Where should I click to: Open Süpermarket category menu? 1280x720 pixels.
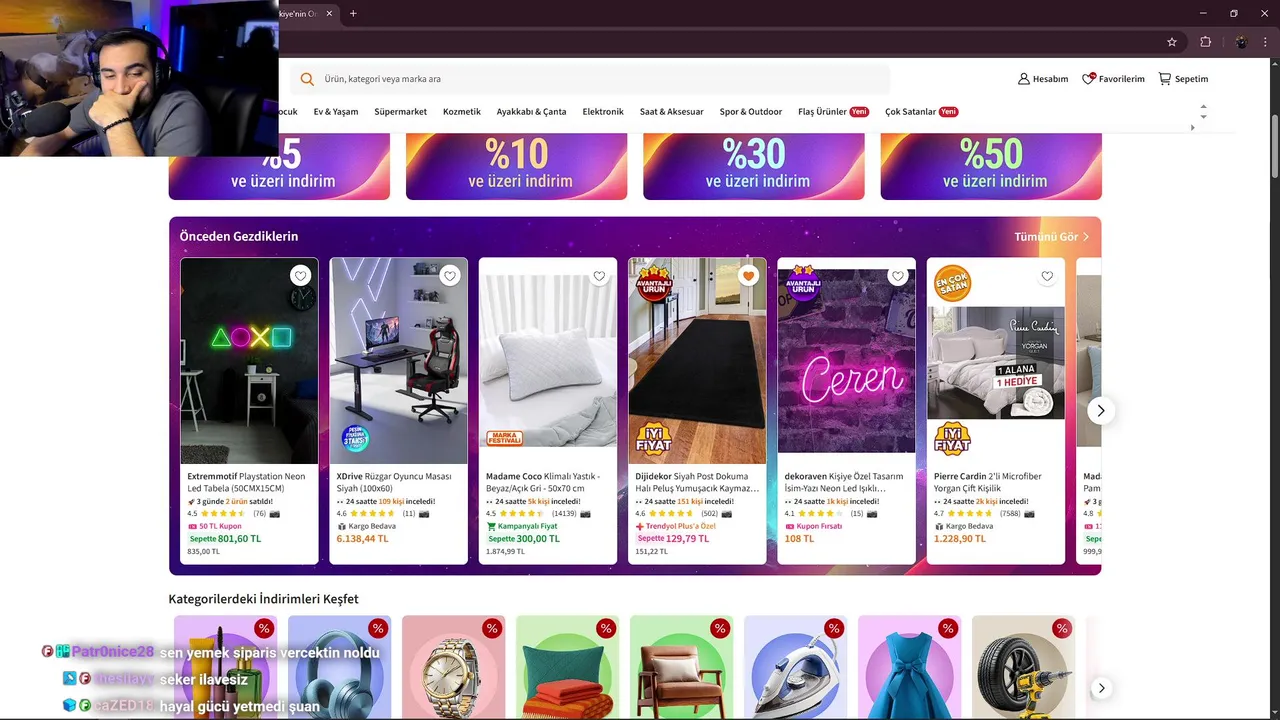click(x=400, y=112)
